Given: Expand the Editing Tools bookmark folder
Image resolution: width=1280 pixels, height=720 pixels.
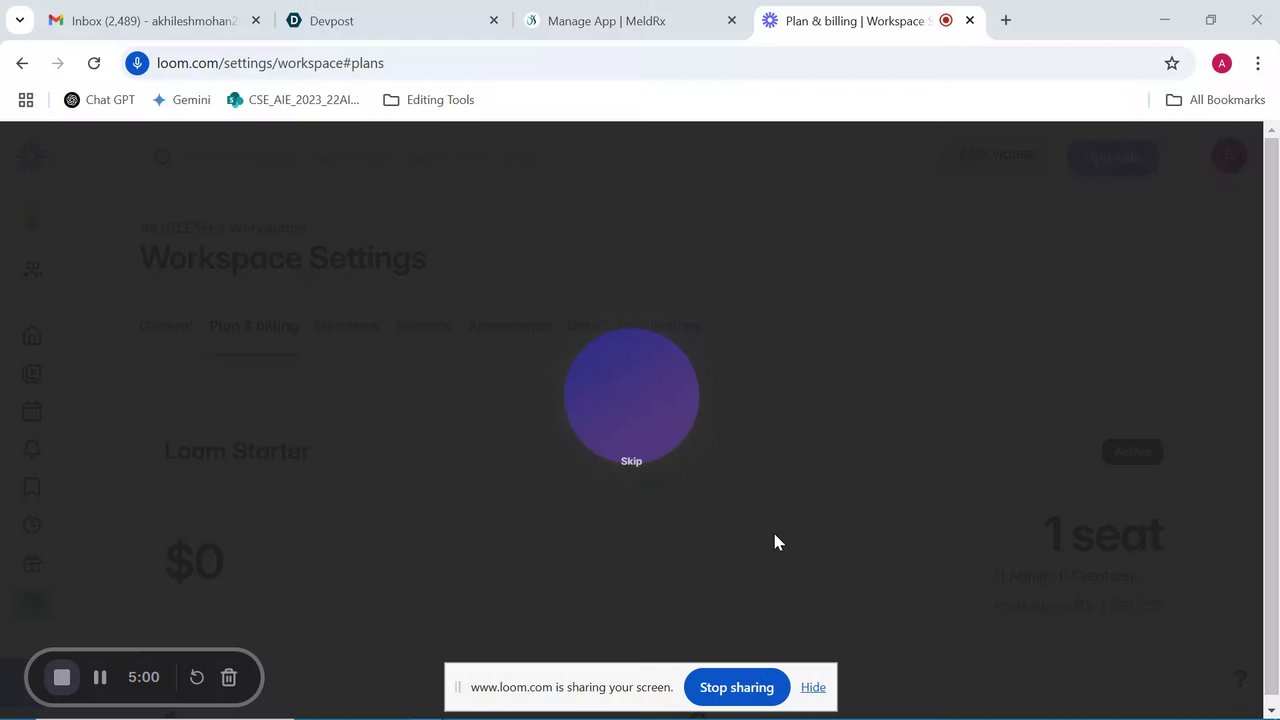Looking at the screenshot, I should pyautogui.click(x=429, y=100).
